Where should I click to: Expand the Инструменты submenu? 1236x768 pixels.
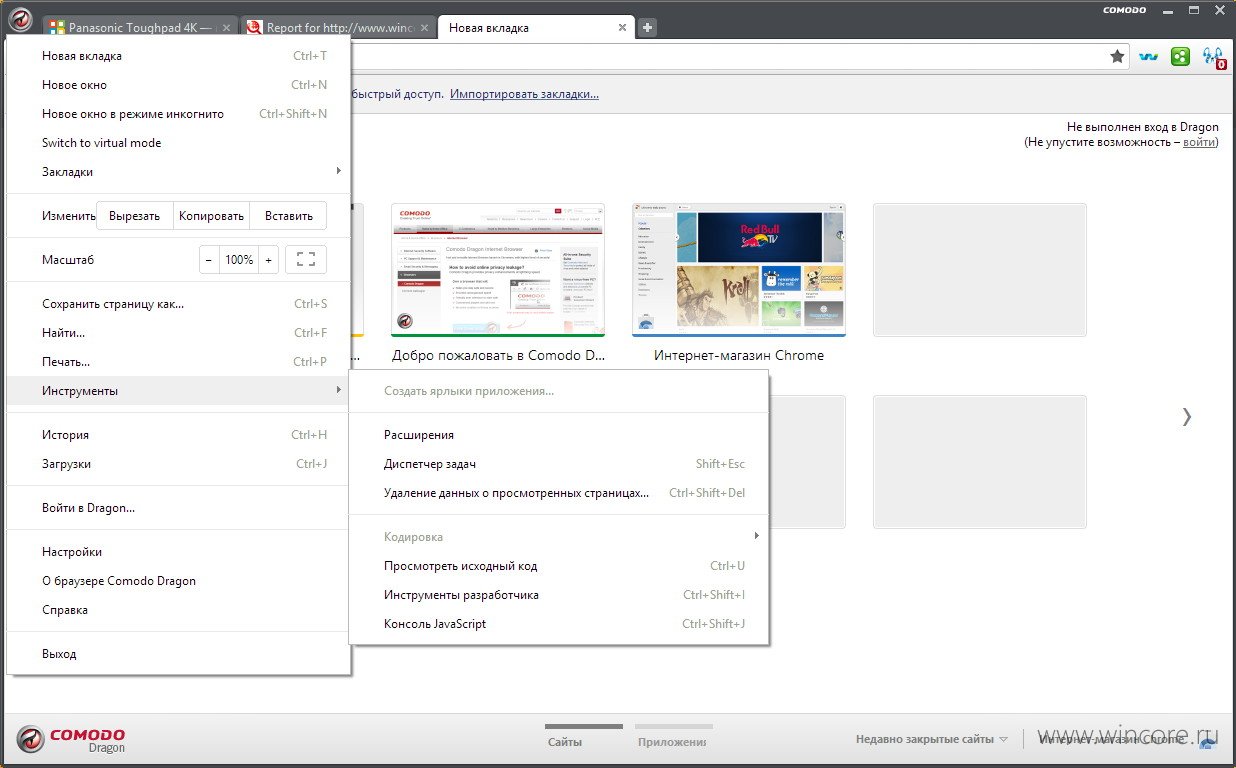tap(178, 391)
